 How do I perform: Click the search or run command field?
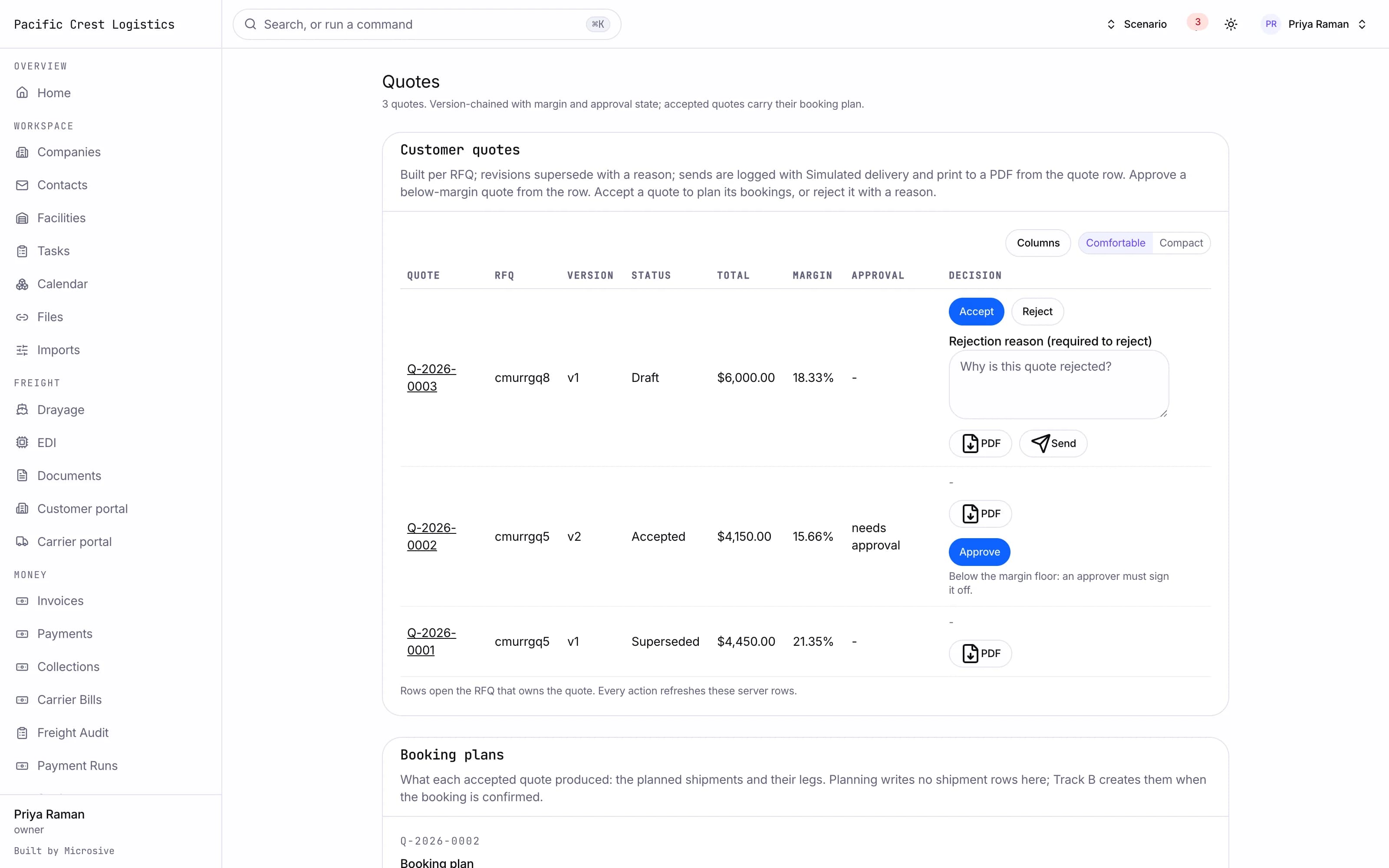(426, 24)
